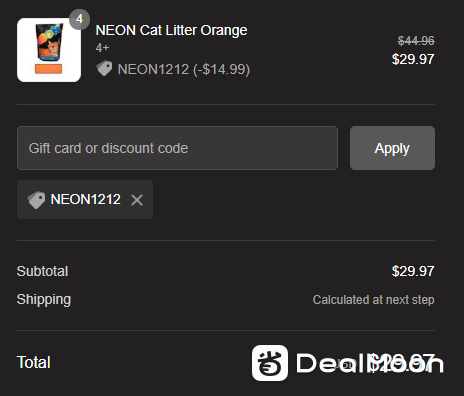
Task: Click the discounted $29.97 item price
Action: point(413,59)
